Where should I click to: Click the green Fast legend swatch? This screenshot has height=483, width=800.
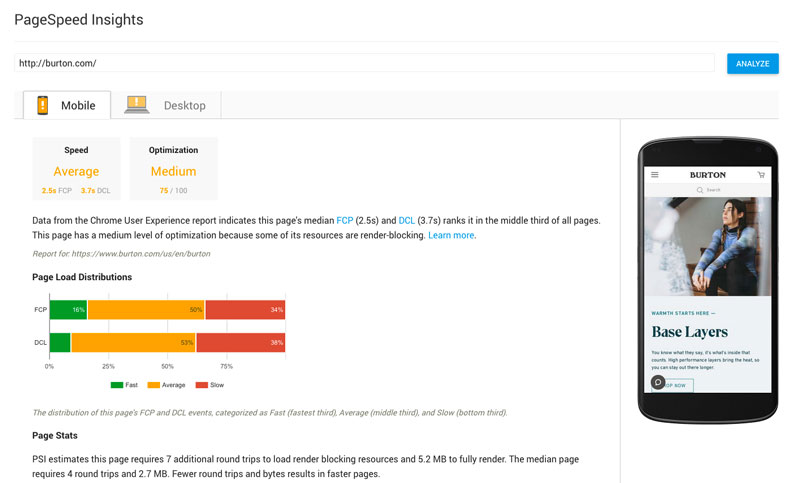pos(116,385)
